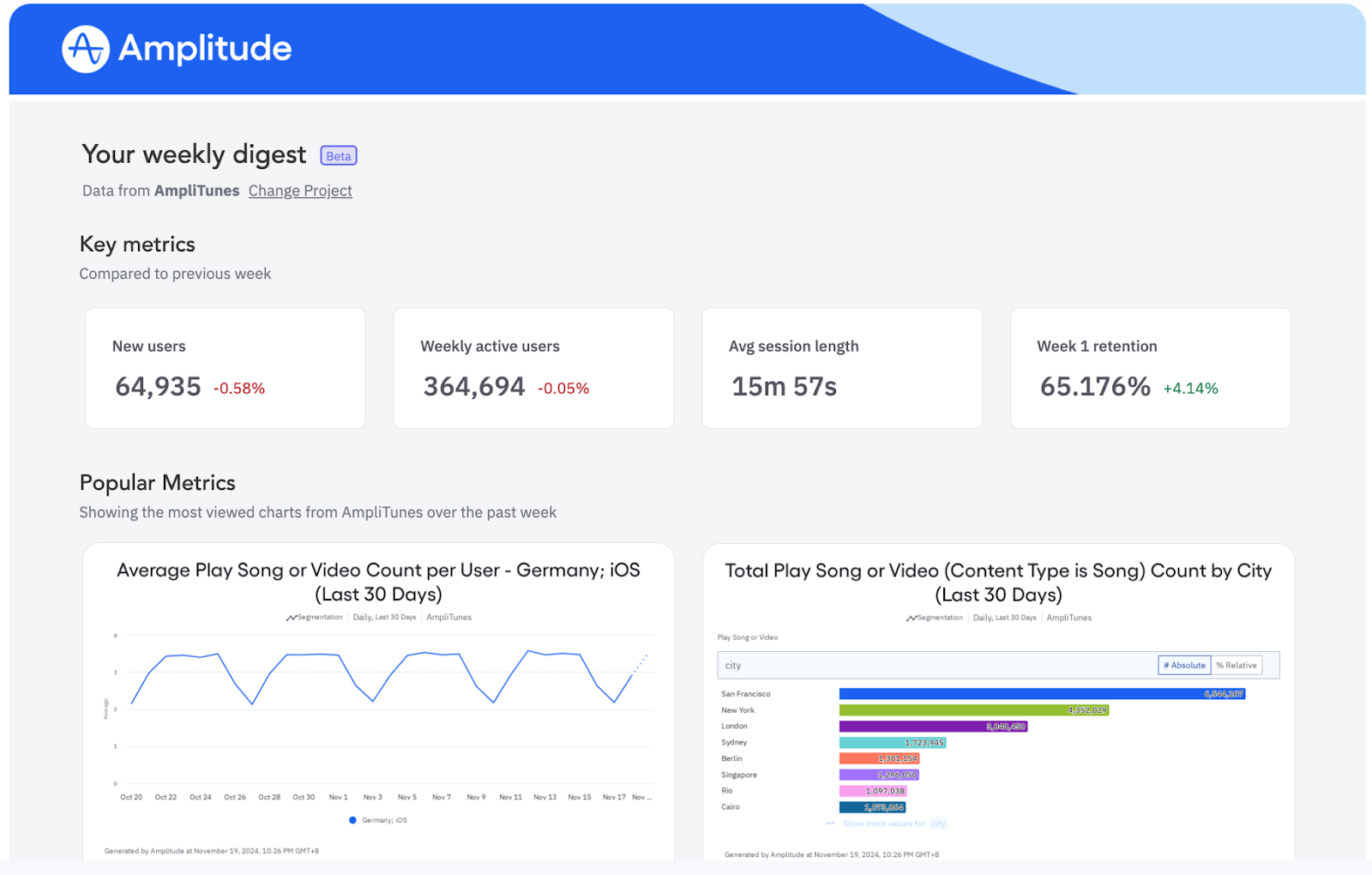
Task: Click the Germany; iOS legend label
Action: [x=384, y=820]
